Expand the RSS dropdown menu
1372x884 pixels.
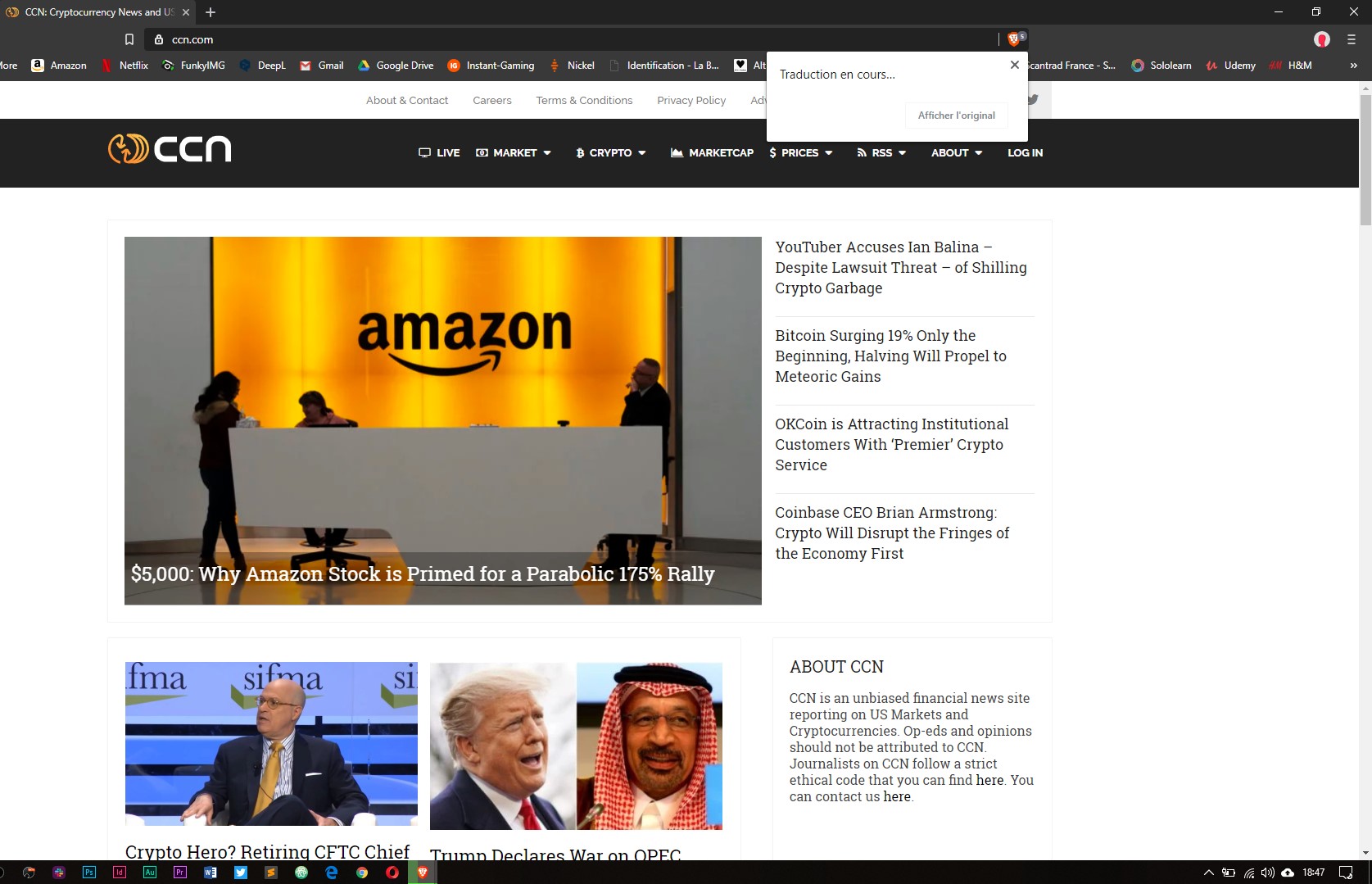[881, 153]
